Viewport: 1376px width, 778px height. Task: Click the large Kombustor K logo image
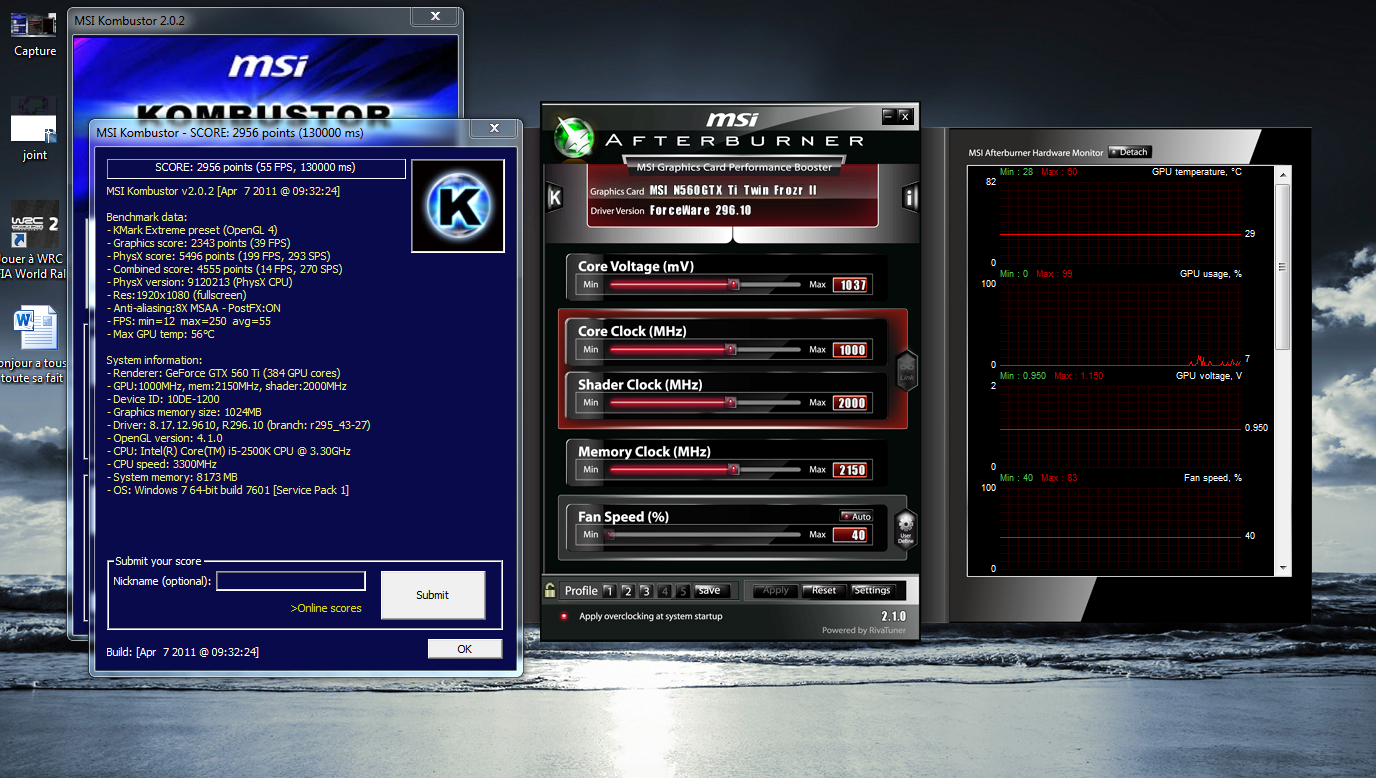[458, 206]
